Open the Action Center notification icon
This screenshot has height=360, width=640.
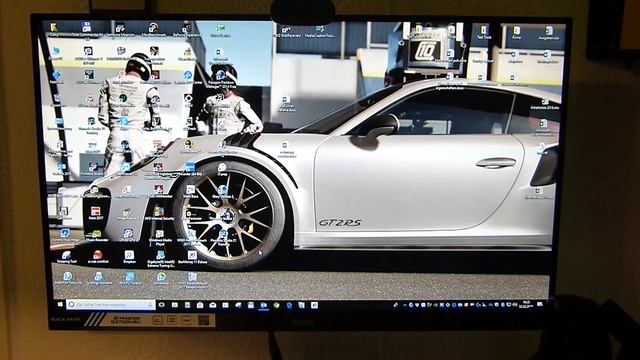click(x=540, y=304)
